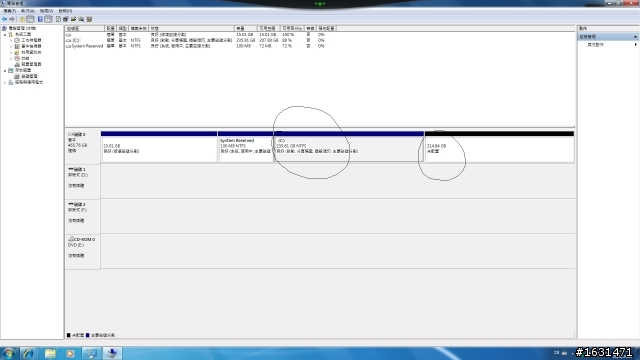Switch to the Computer Management taskbar button
The image size is (640, 360).
click(112, 353)
